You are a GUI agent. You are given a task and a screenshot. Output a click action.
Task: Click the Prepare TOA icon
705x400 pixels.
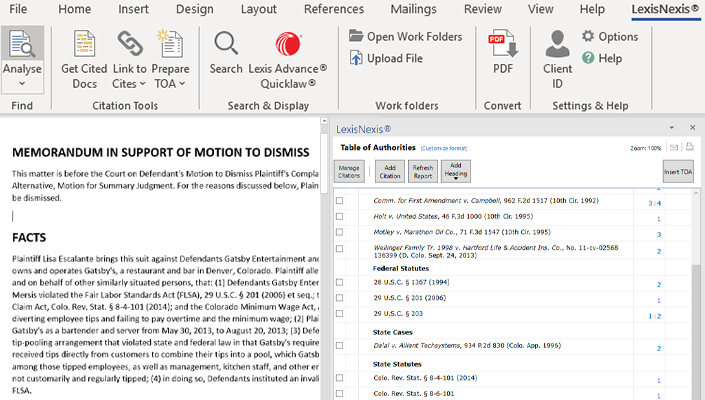click(170, 44)
